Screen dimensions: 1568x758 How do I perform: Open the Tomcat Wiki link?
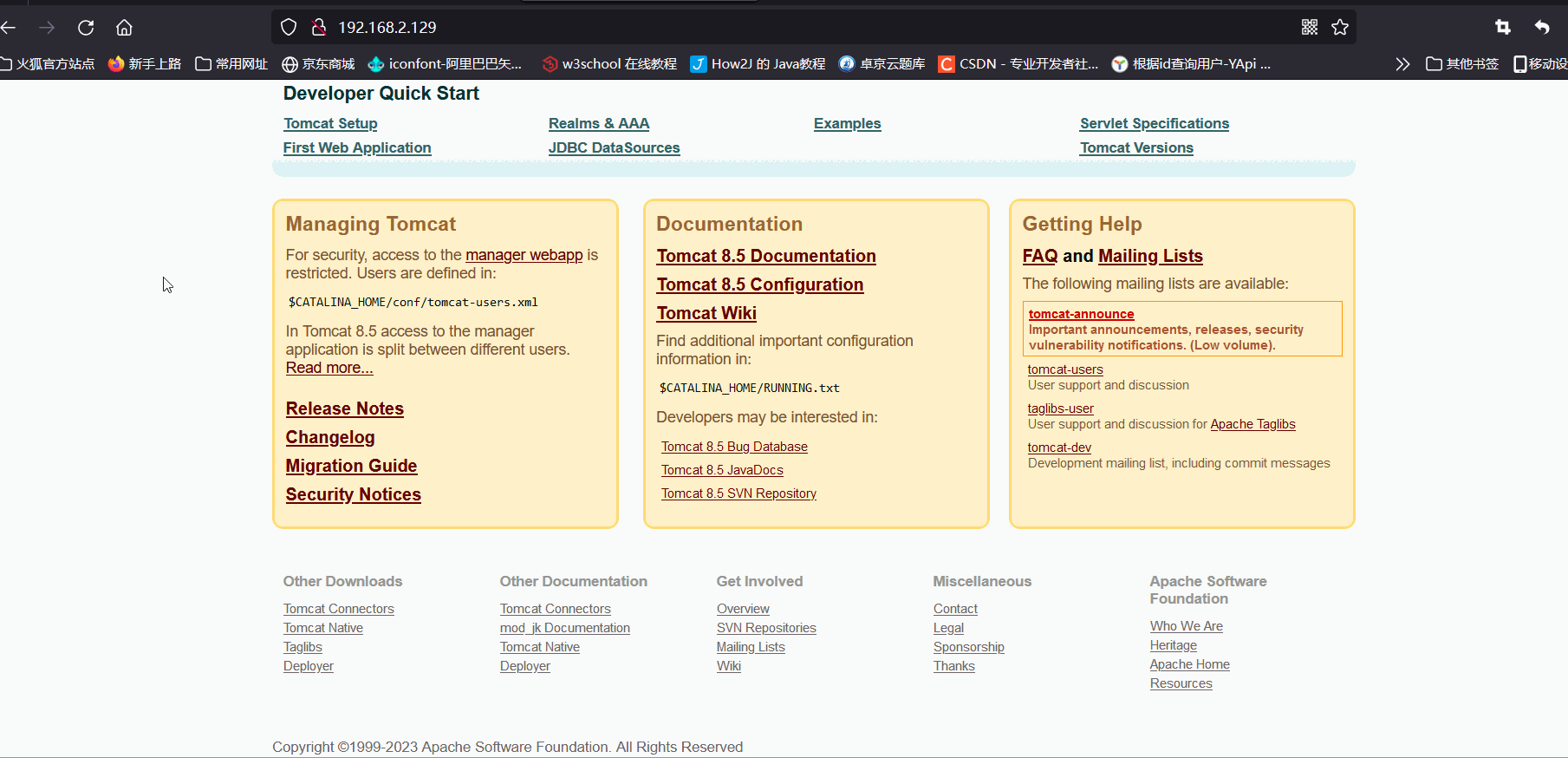[706, 313]
